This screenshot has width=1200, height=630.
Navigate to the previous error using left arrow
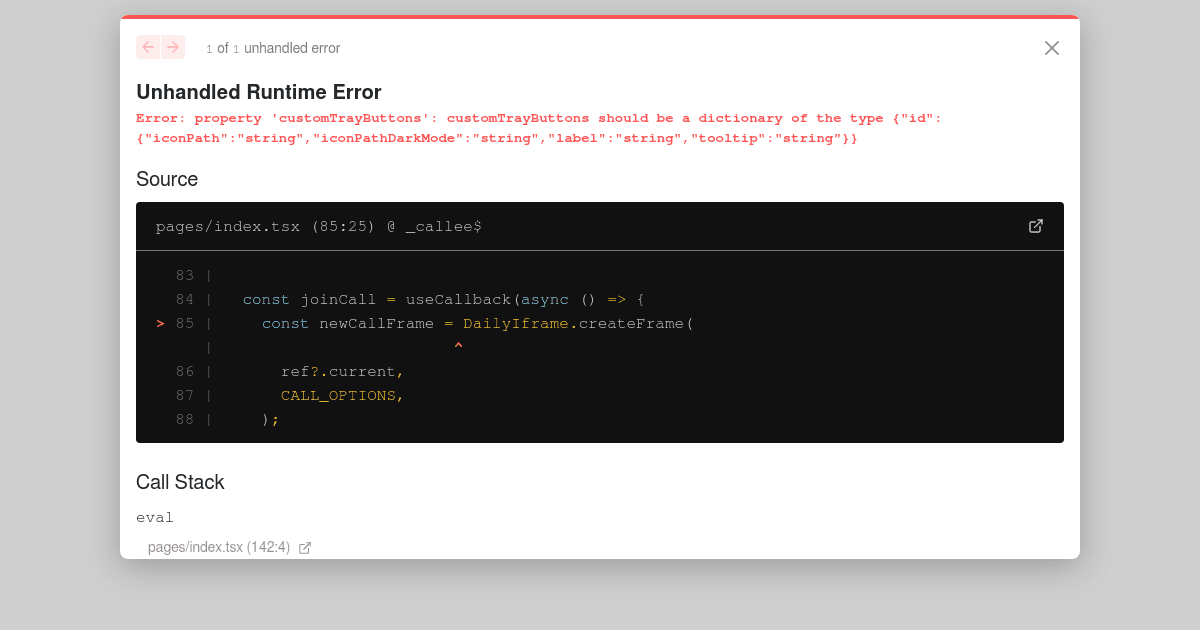click(x=147, y=47)
